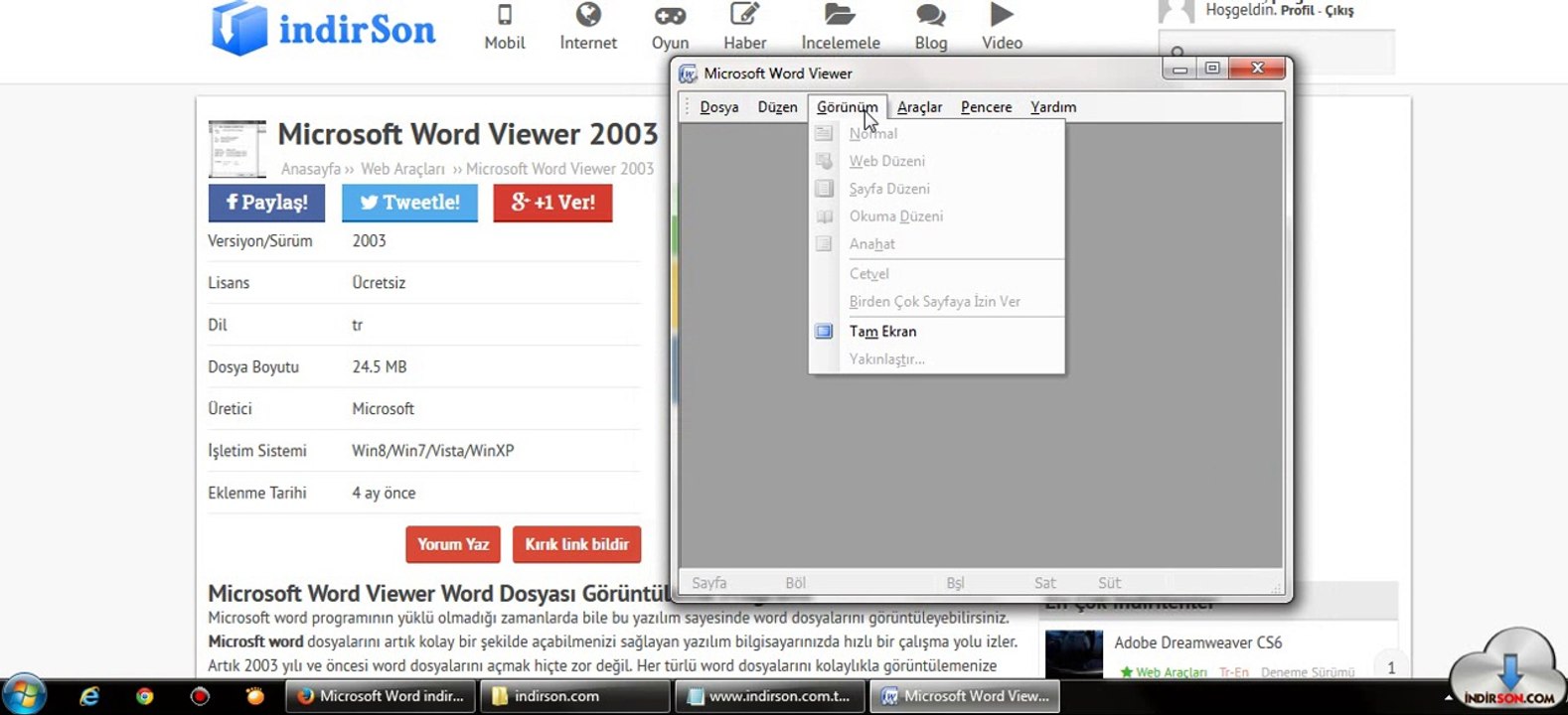The width and height of the screenshot is (1568, 715).
Task: Click the +1 Ver Google button
Action: [x=552, y=203]
